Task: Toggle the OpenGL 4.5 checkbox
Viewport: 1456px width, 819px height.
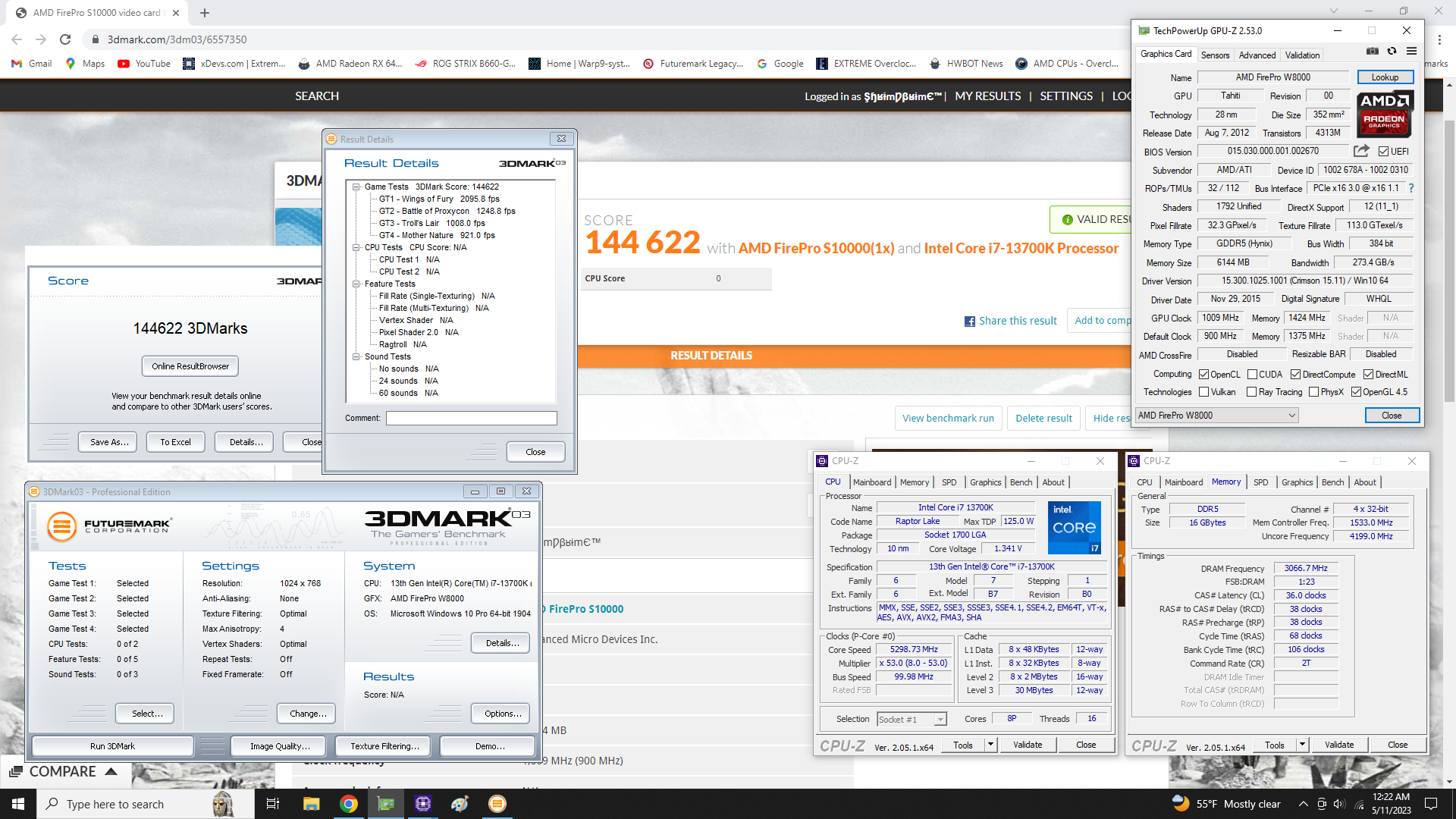Action: (1356, 392)
